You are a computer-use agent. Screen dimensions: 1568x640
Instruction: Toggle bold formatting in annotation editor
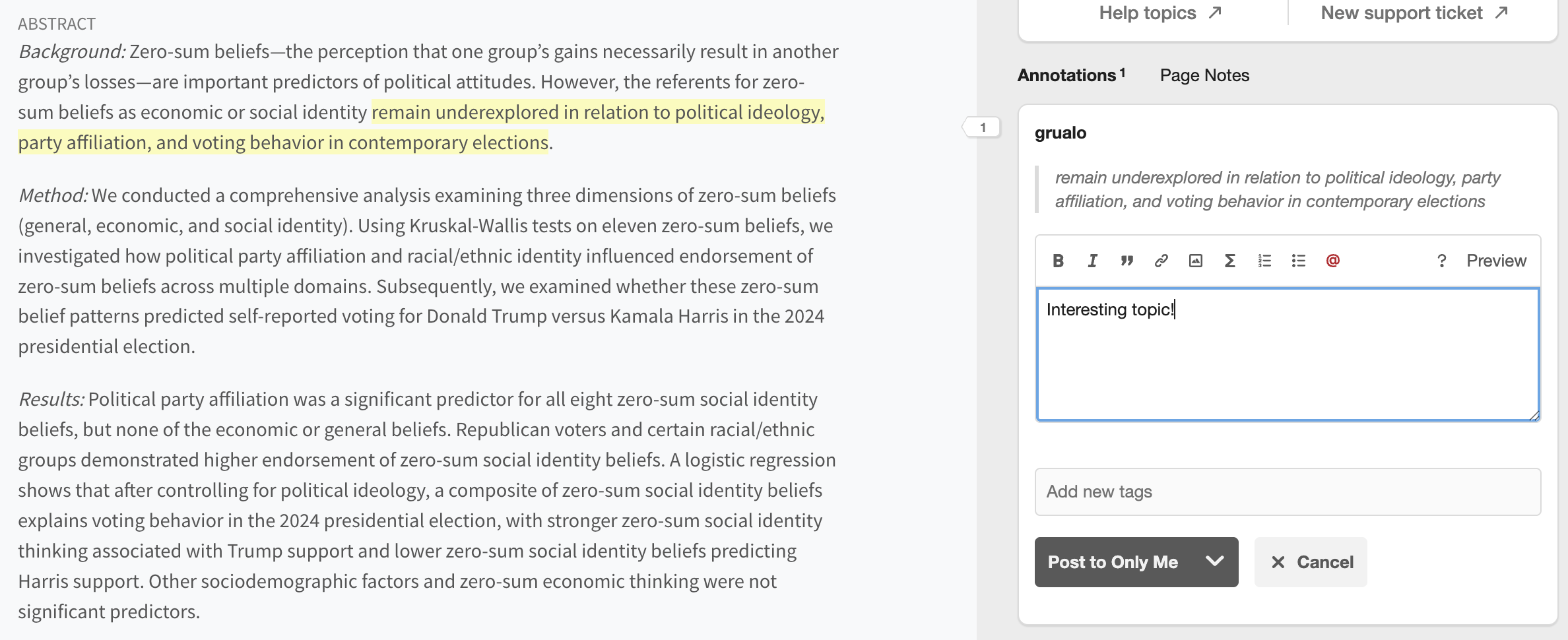click(1058, 261)
